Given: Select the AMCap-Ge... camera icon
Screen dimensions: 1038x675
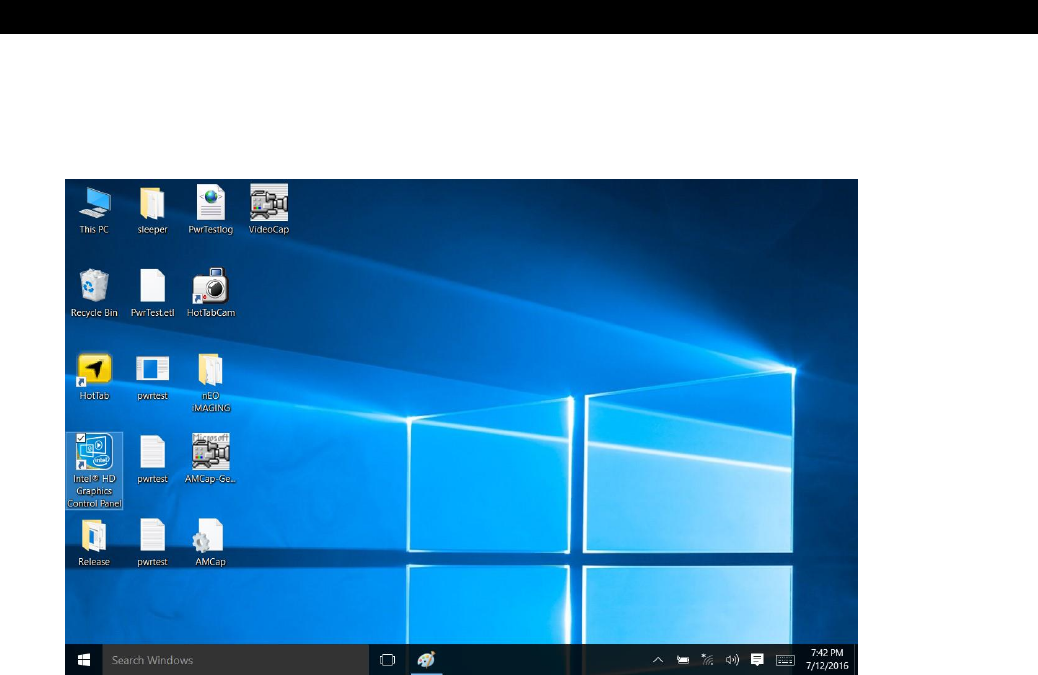Looking at the screenshot, I should pyautogui.click(x=210, y=453).
